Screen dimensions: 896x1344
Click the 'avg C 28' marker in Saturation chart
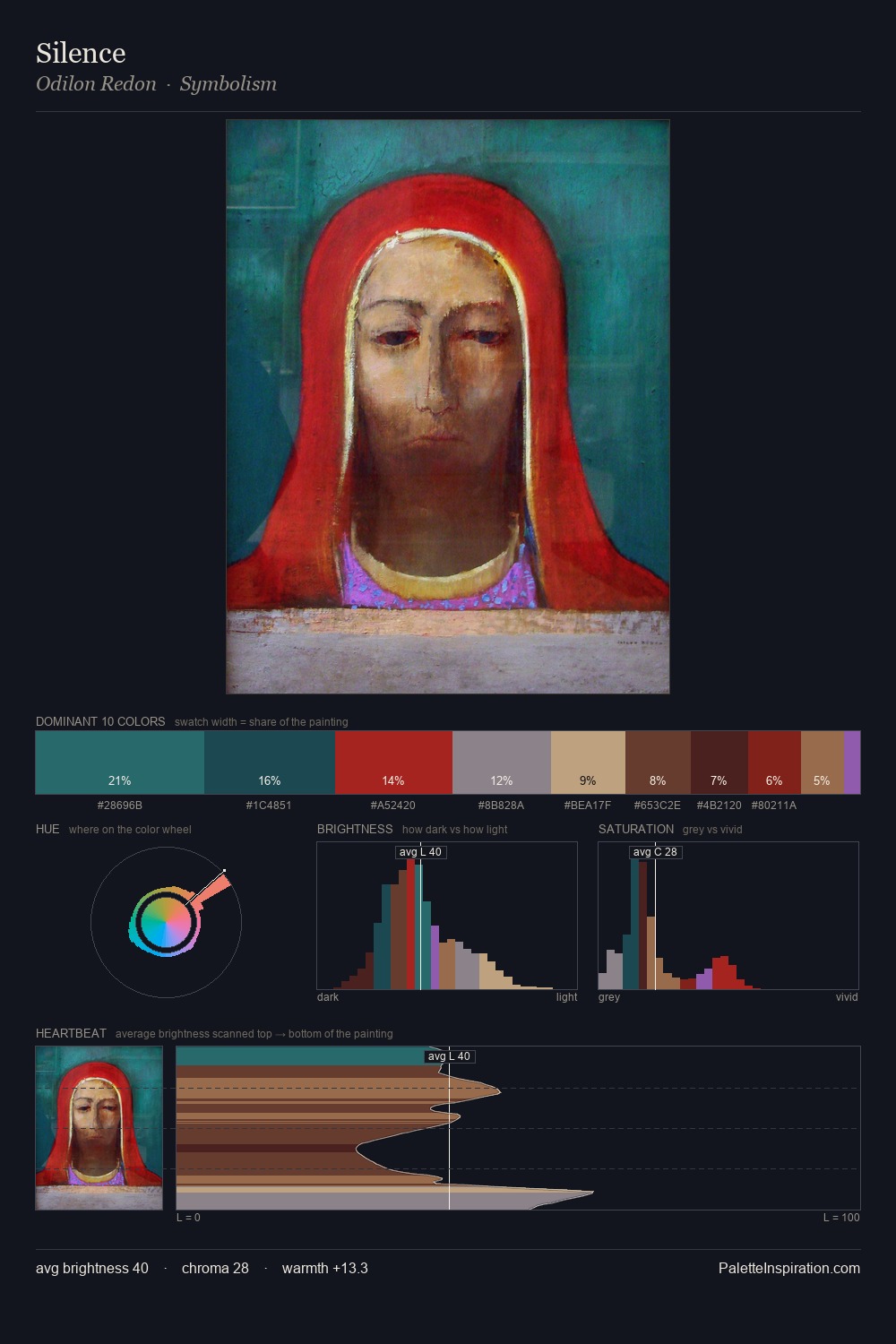coord(656,852)
